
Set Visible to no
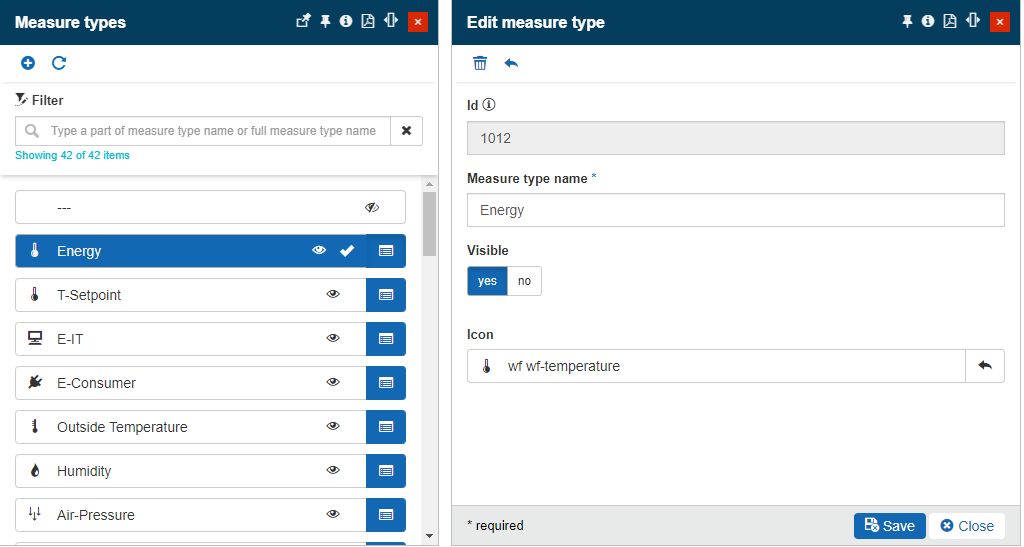pos(524,281)
